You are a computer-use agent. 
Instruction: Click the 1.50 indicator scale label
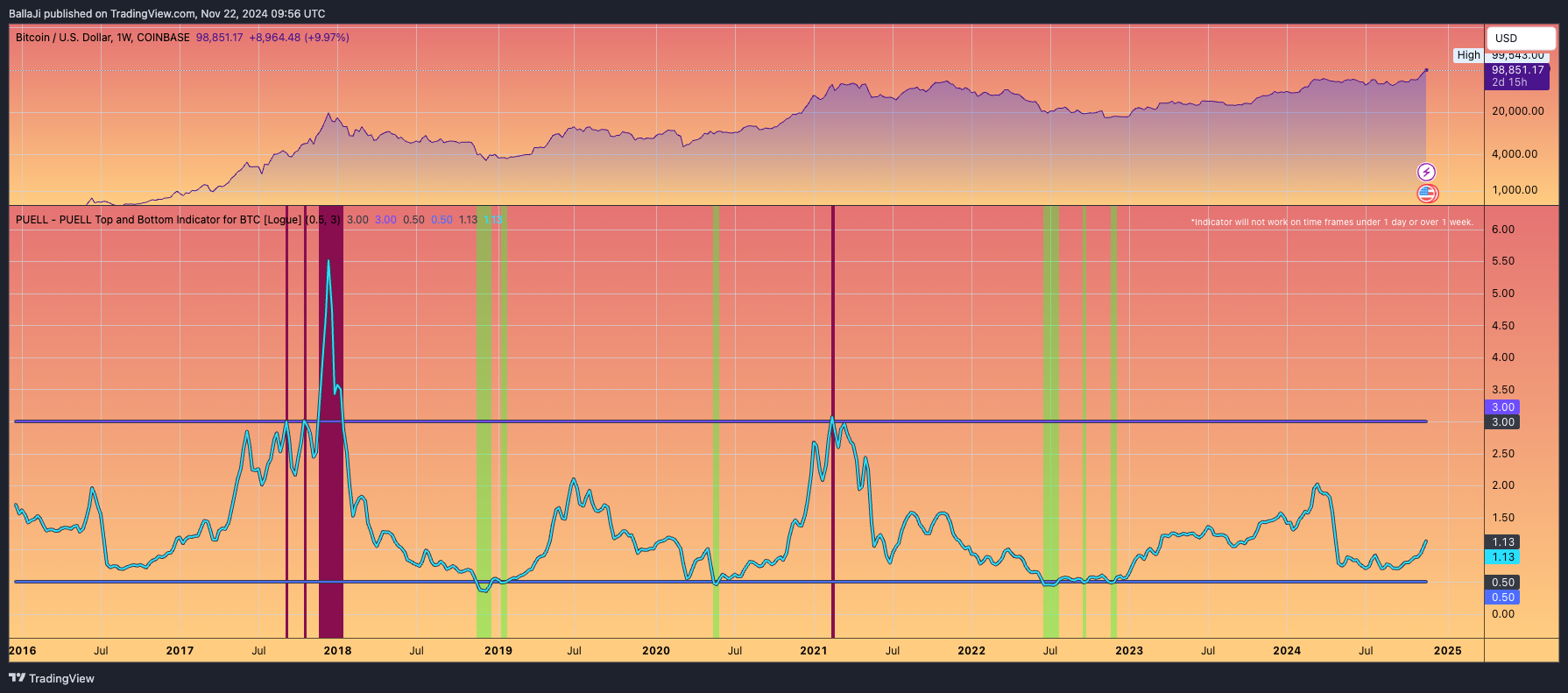click(x=1503, y=518)
